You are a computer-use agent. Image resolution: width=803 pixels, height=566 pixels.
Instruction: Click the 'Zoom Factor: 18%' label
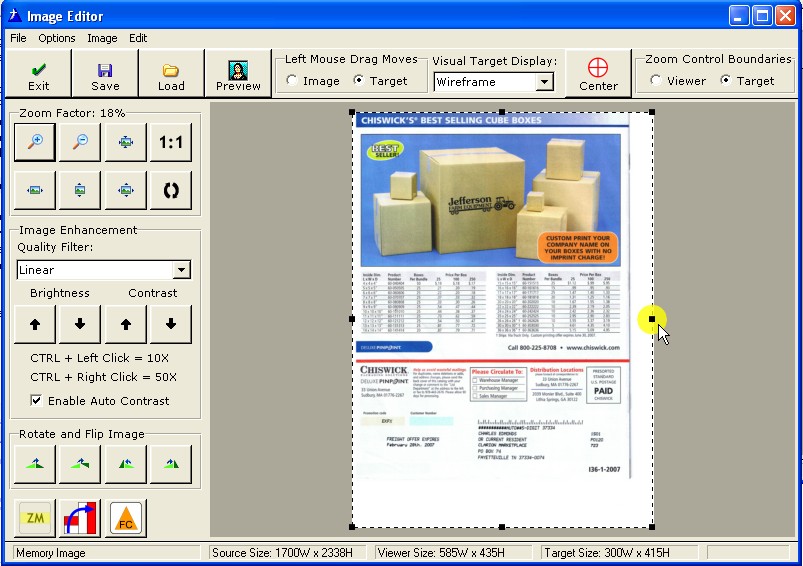(72, 113)
